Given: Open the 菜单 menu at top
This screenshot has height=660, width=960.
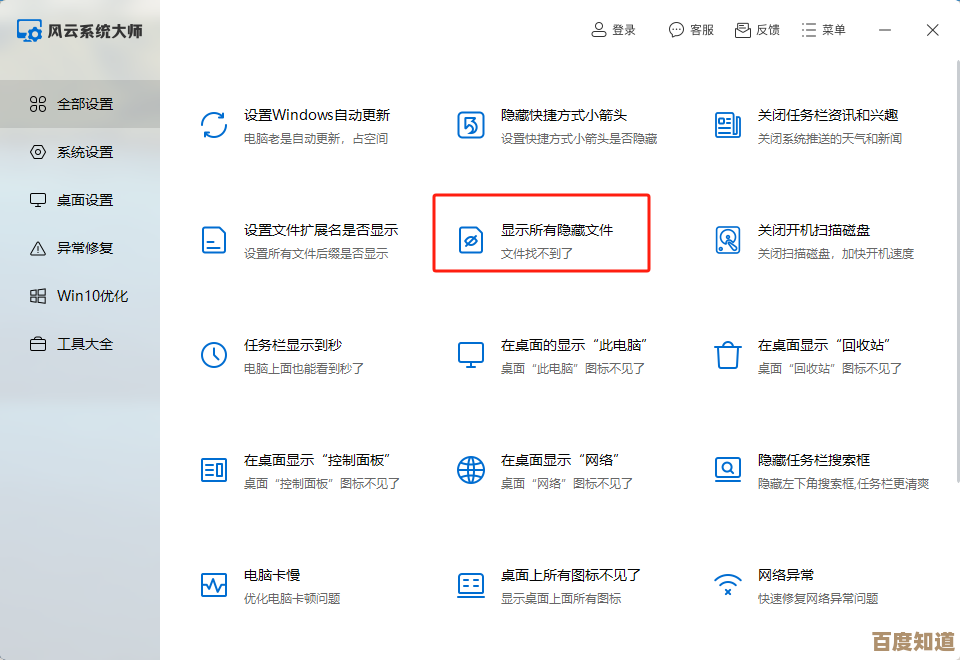Looking at the screenshot, I should click(823, 30).
